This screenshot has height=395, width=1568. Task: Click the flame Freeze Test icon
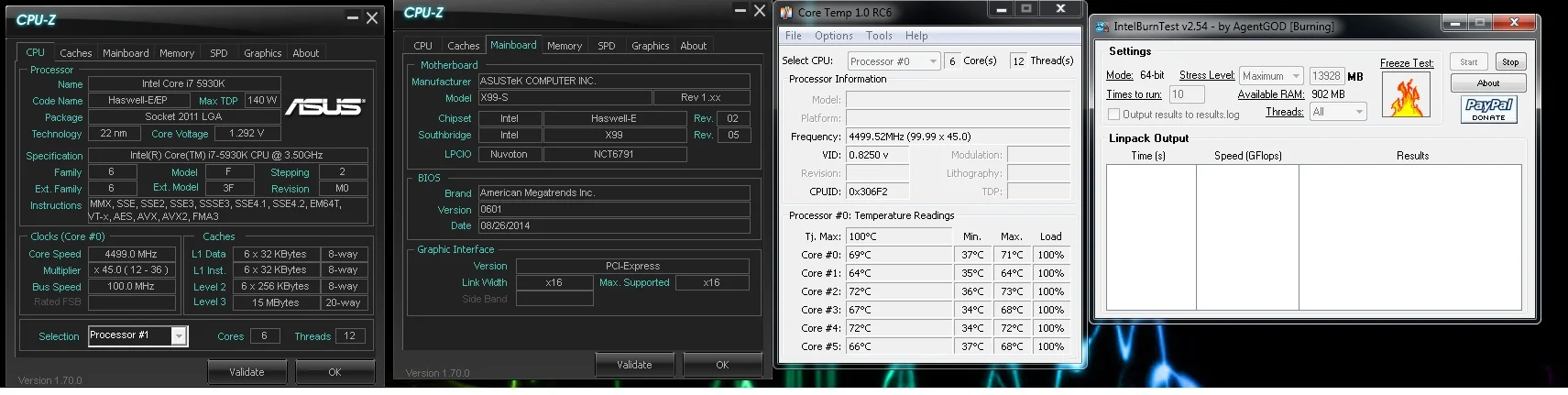tap(1406, 94)
